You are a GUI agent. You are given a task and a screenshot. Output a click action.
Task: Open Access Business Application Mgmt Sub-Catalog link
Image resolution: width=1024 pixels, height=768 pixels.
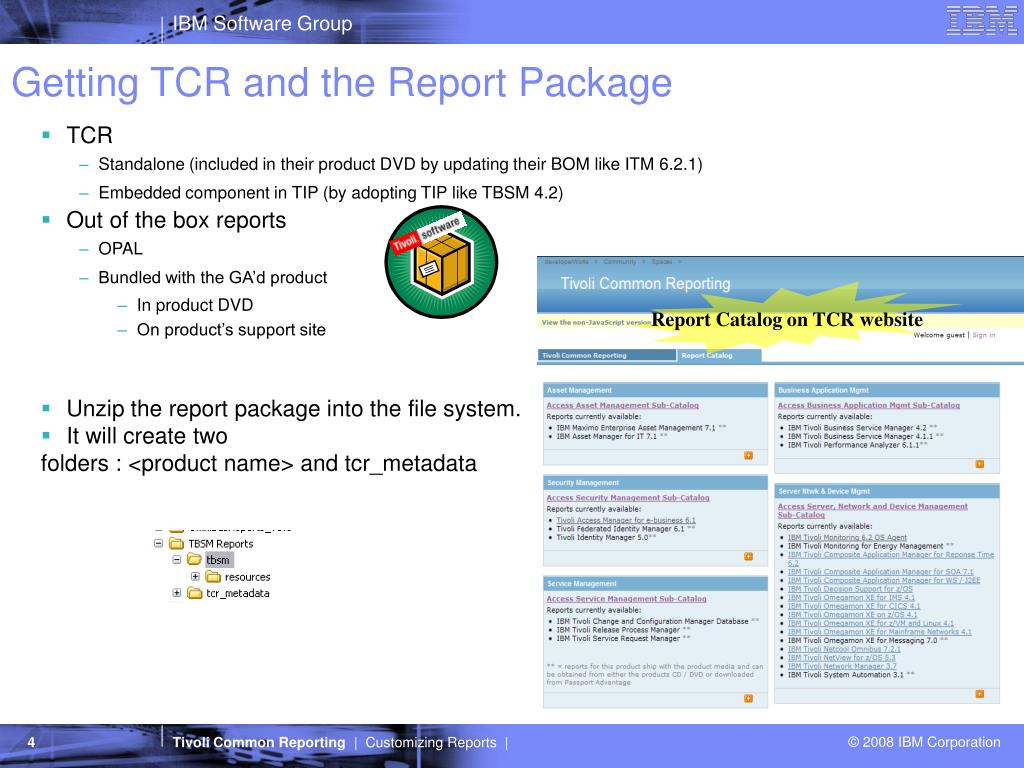click(869, 406)
